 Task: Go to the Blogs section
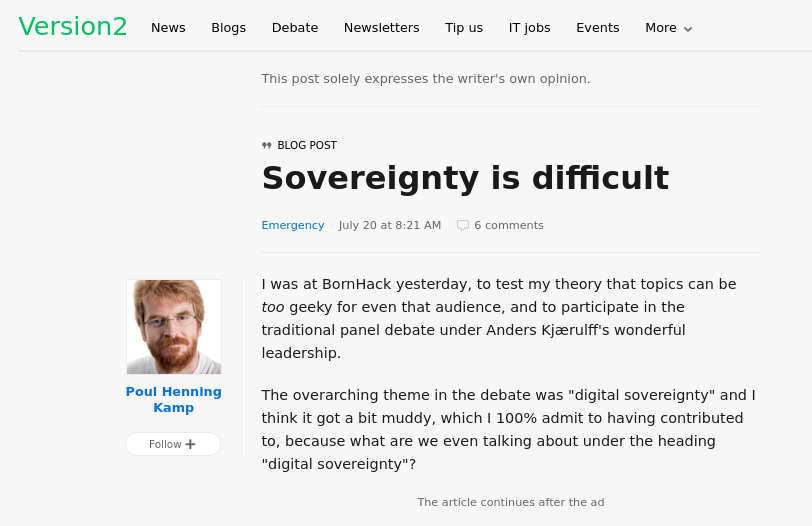tap(228, 28)
